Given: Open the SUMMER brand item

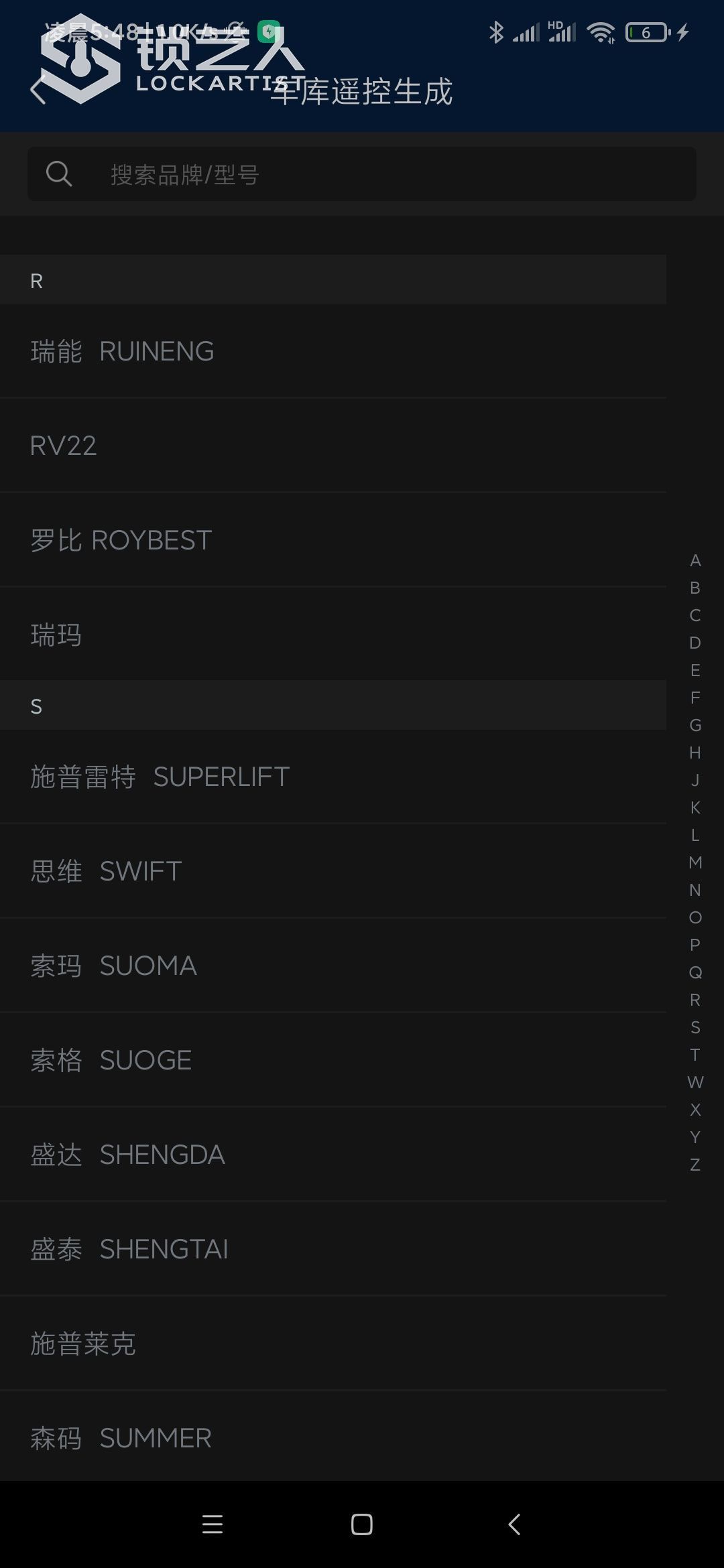Looking at the screenshot, I should (333, 1437).
